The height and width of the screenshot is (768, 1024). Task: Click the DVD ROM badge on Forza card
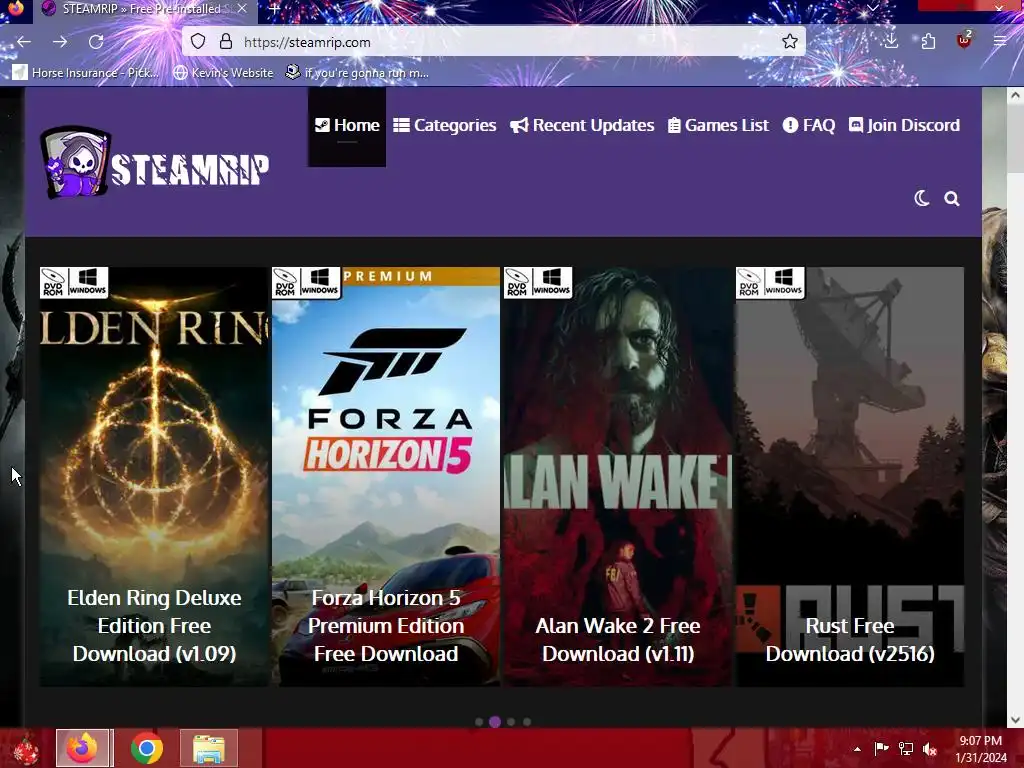coord(285,282)
